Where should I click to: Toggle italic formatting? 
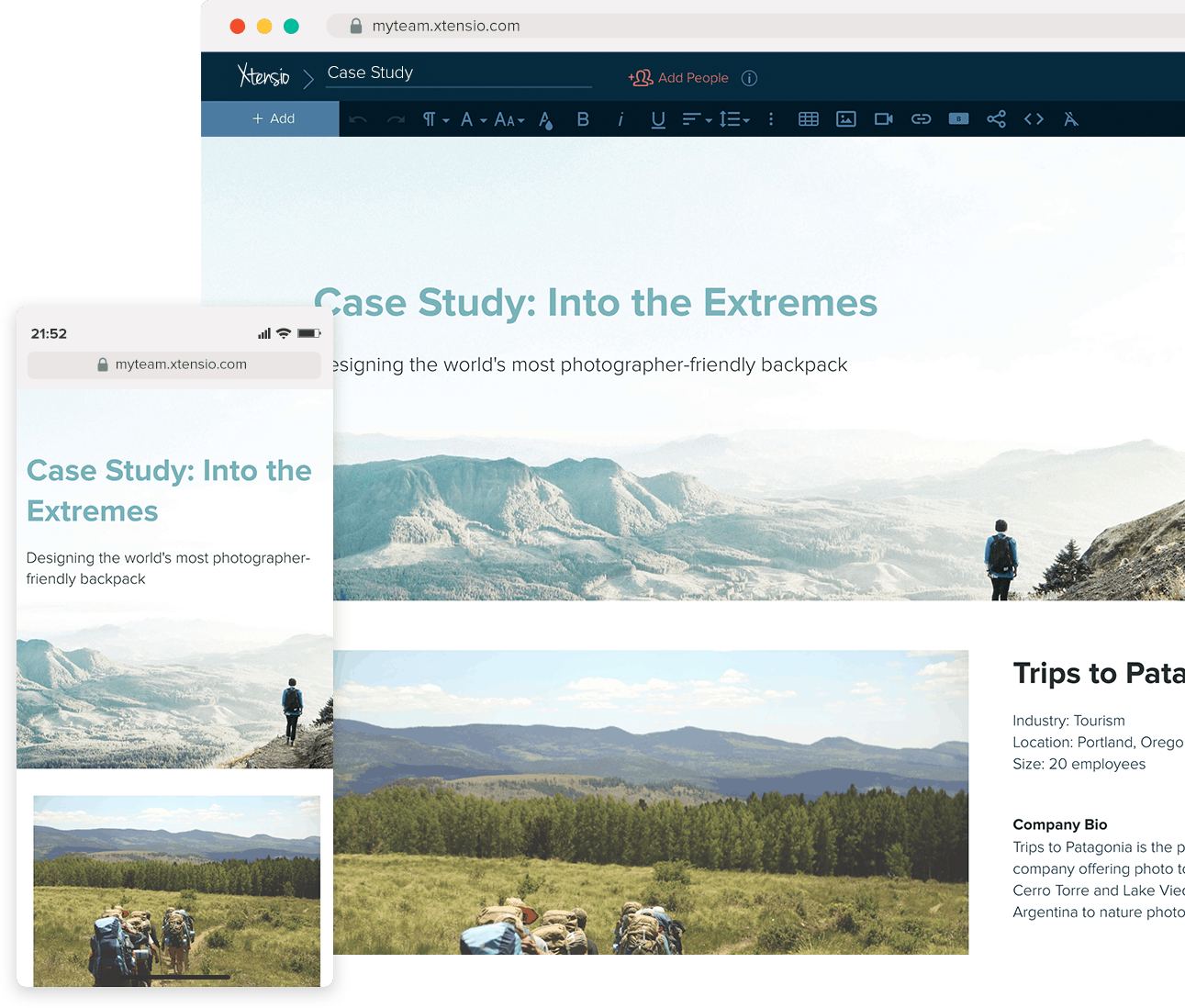pos(620,118)
